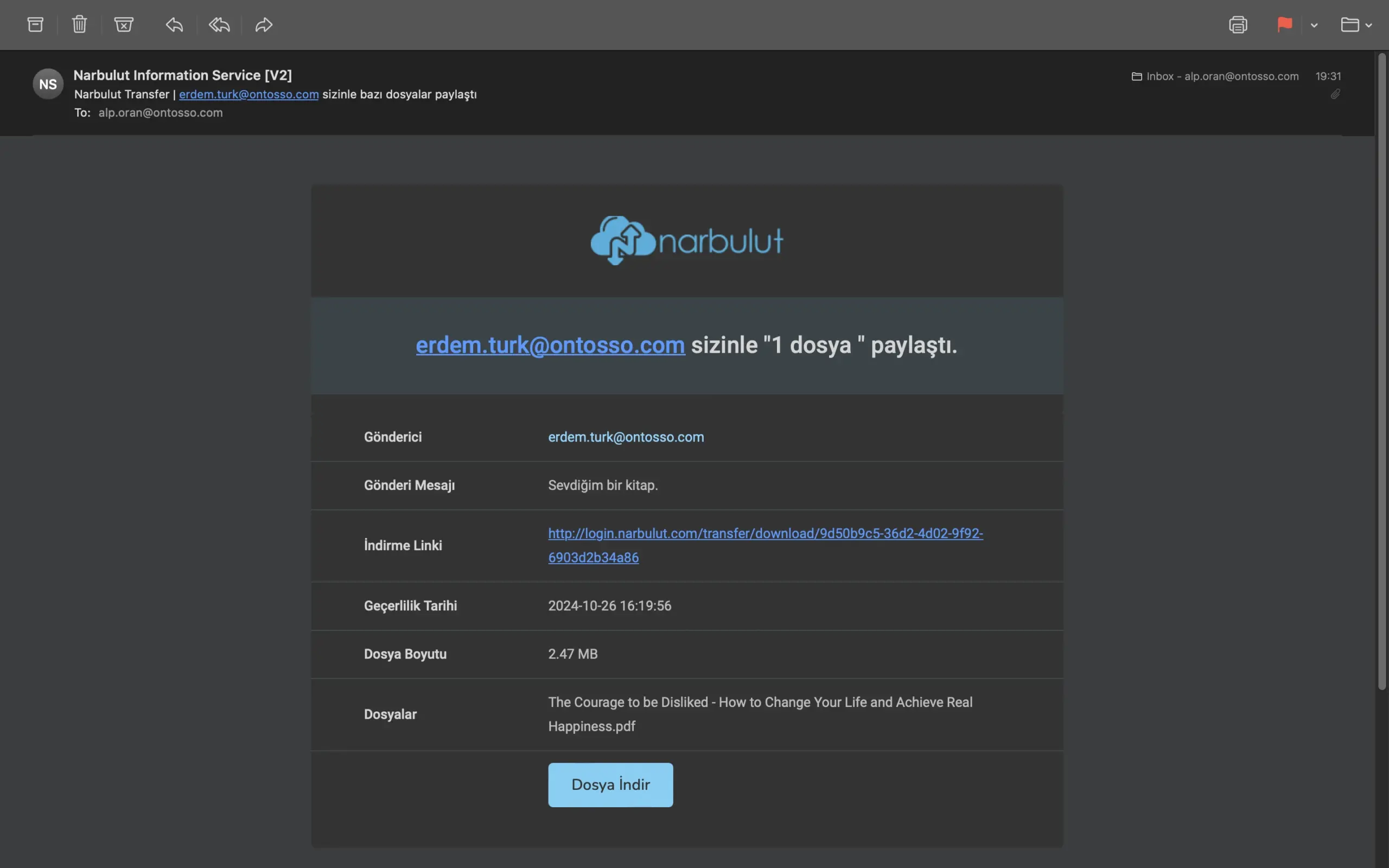
Task: Delete the email with trash icon
Action: click(x=79, y=25)
